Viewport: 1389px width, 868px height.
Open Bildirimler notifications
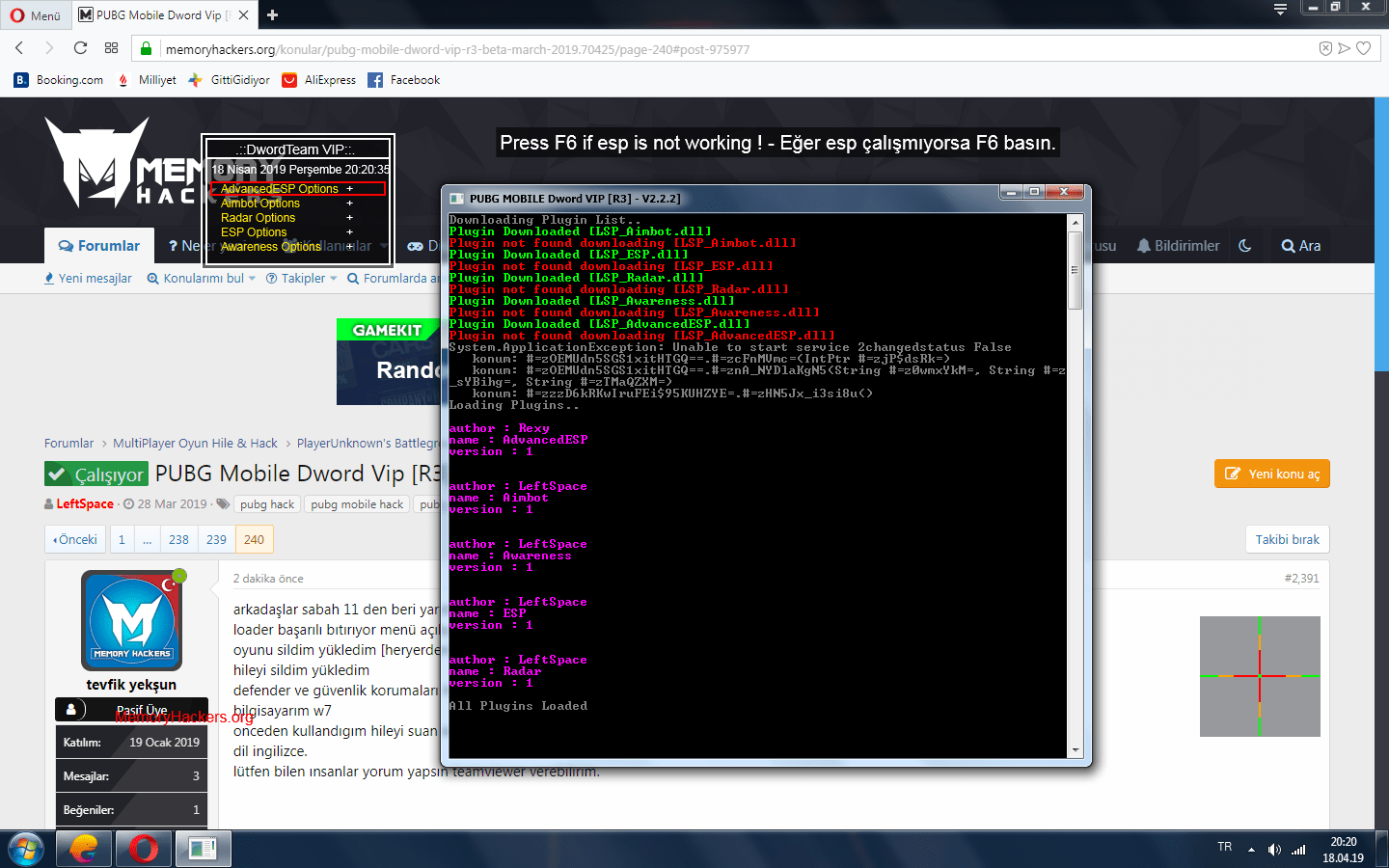[1178, 246]
